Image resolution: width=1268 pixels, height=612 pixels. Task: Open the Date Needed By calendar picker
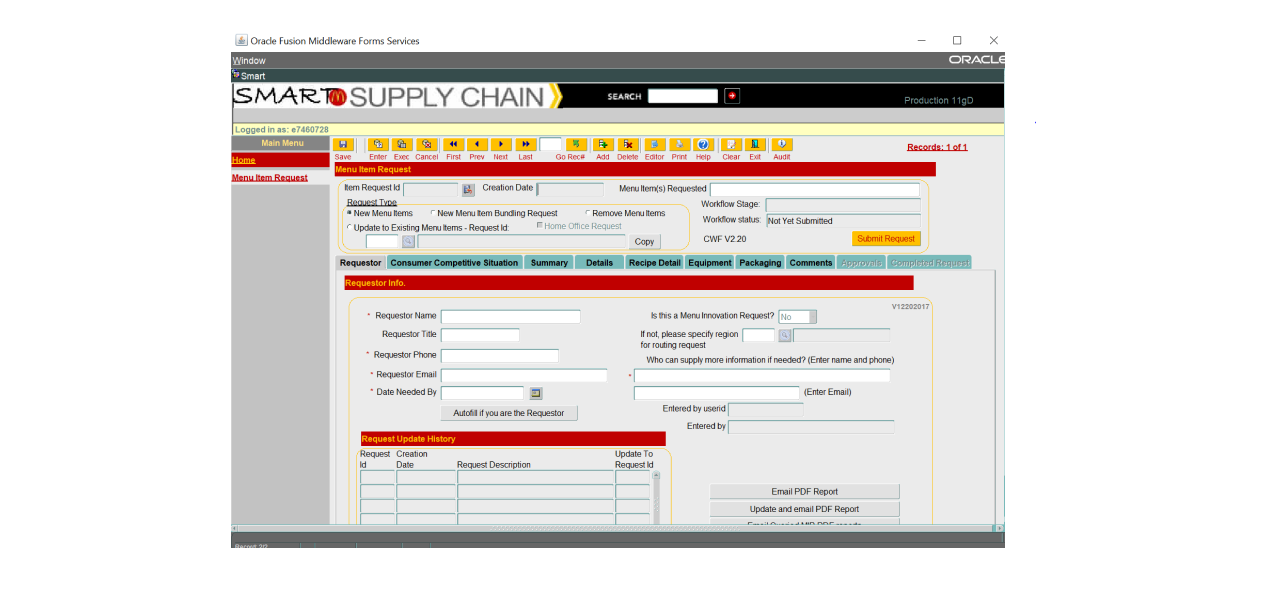(535, 393)
